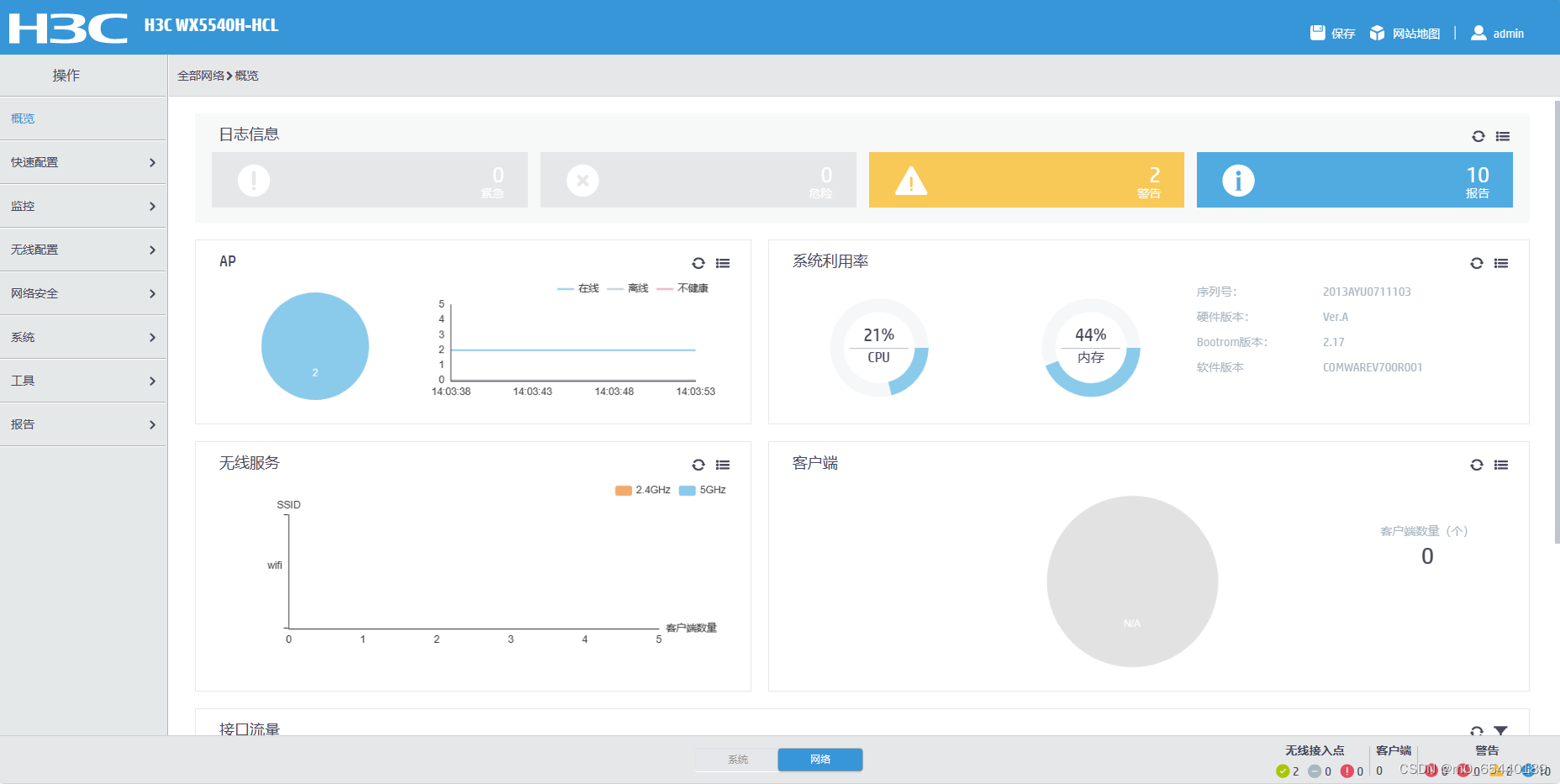Click the CPU 21% usage gauge

tap(879, 347)
